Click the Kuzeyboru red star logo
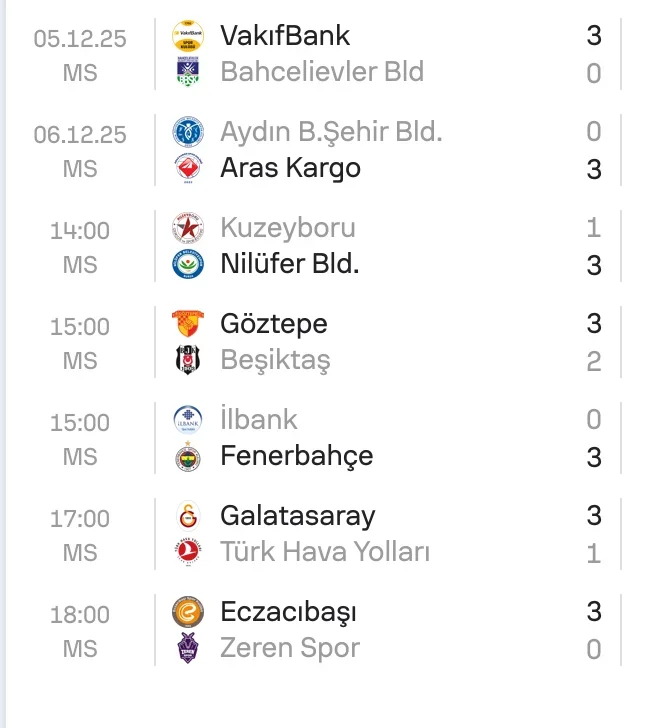Viewport: 648px width, 728px height. [x=187, y=228]
